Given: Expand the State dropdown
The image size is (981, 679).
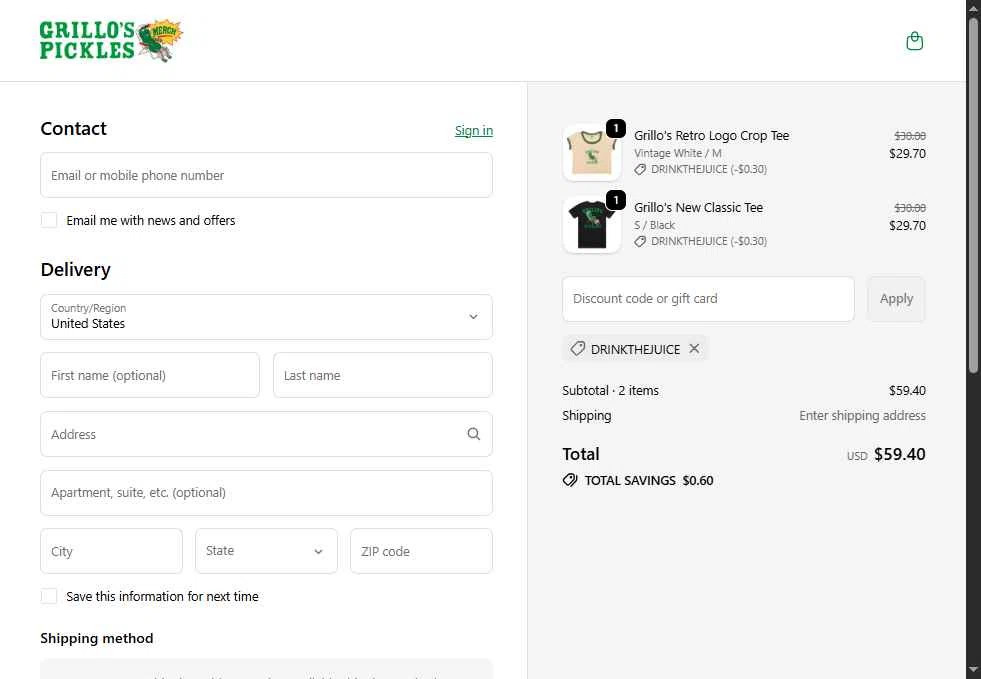Looking at the screenshot, I should (x=267, y=551).
